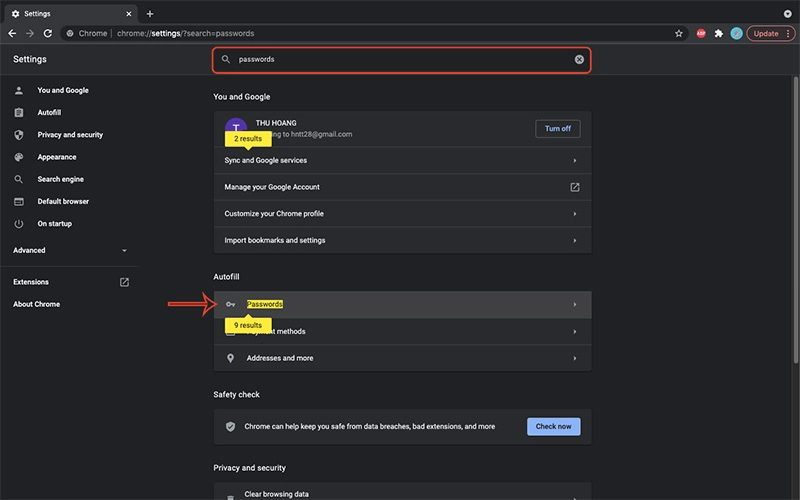The height and width of the screenshot is (500, 800).
Task: Click the Check now safety button
Action: click(x=554, y=427)
